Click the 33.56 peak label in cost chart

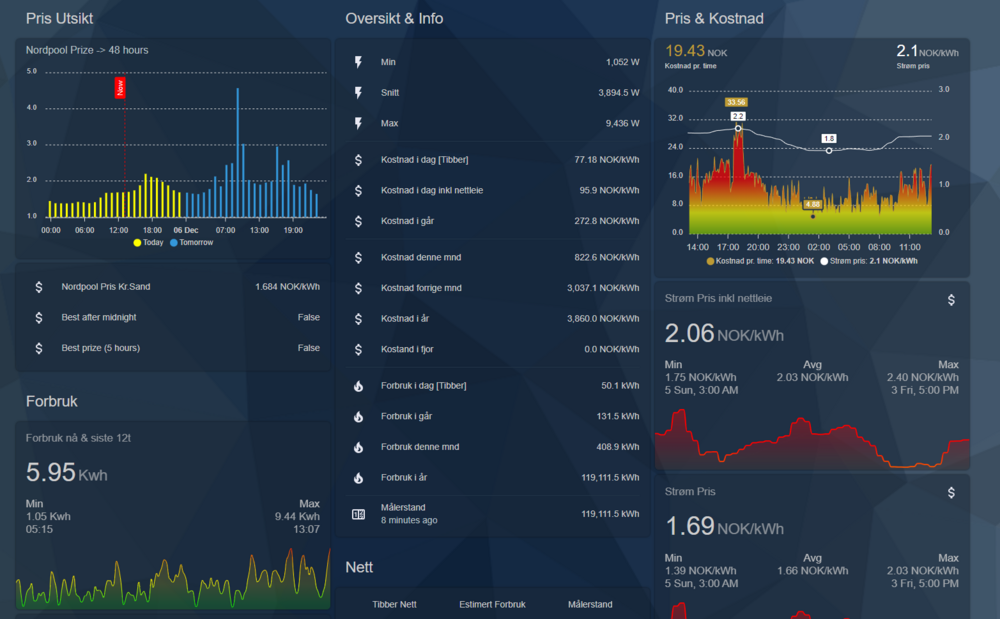736,102
